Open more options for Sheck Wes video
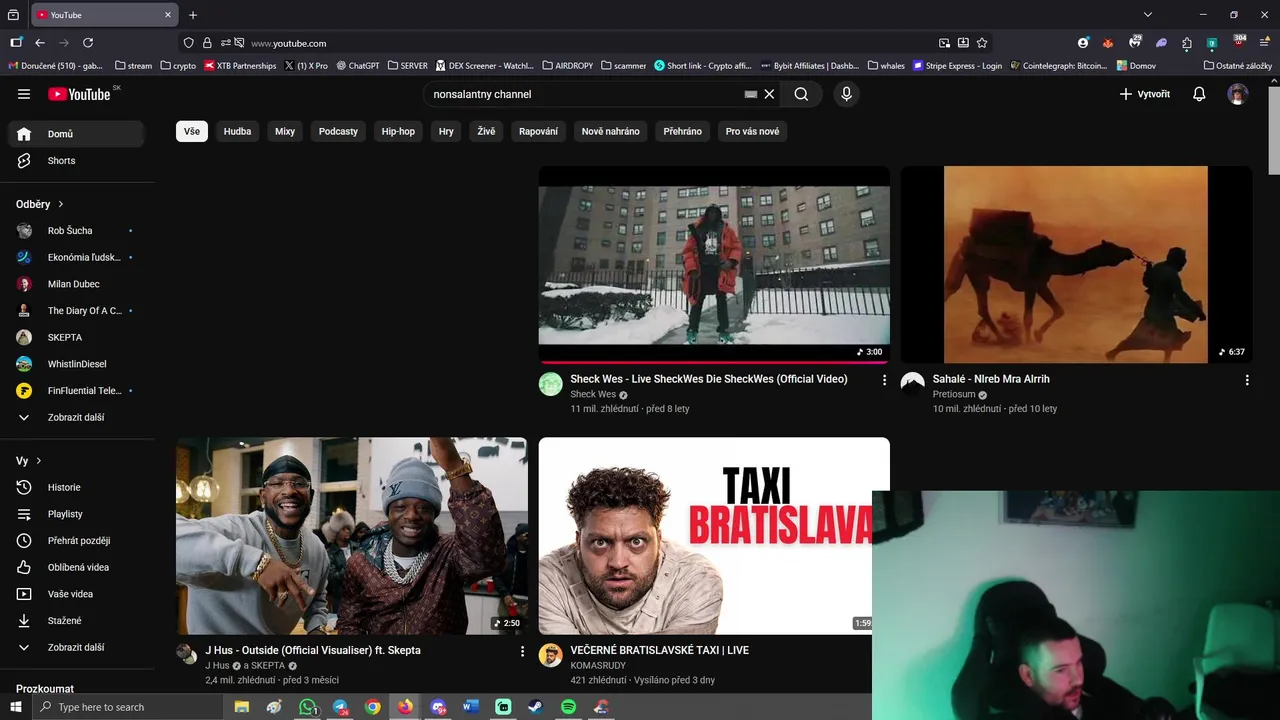The image size is (1280, 720). 884,380
